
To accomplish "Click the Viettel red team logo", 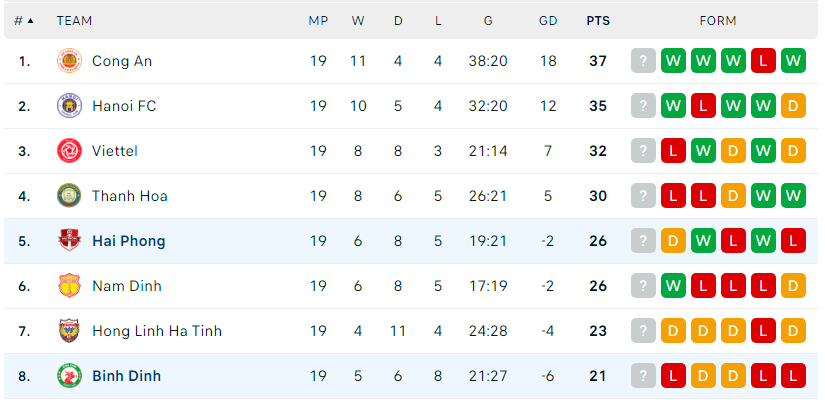I will [69, 151].
